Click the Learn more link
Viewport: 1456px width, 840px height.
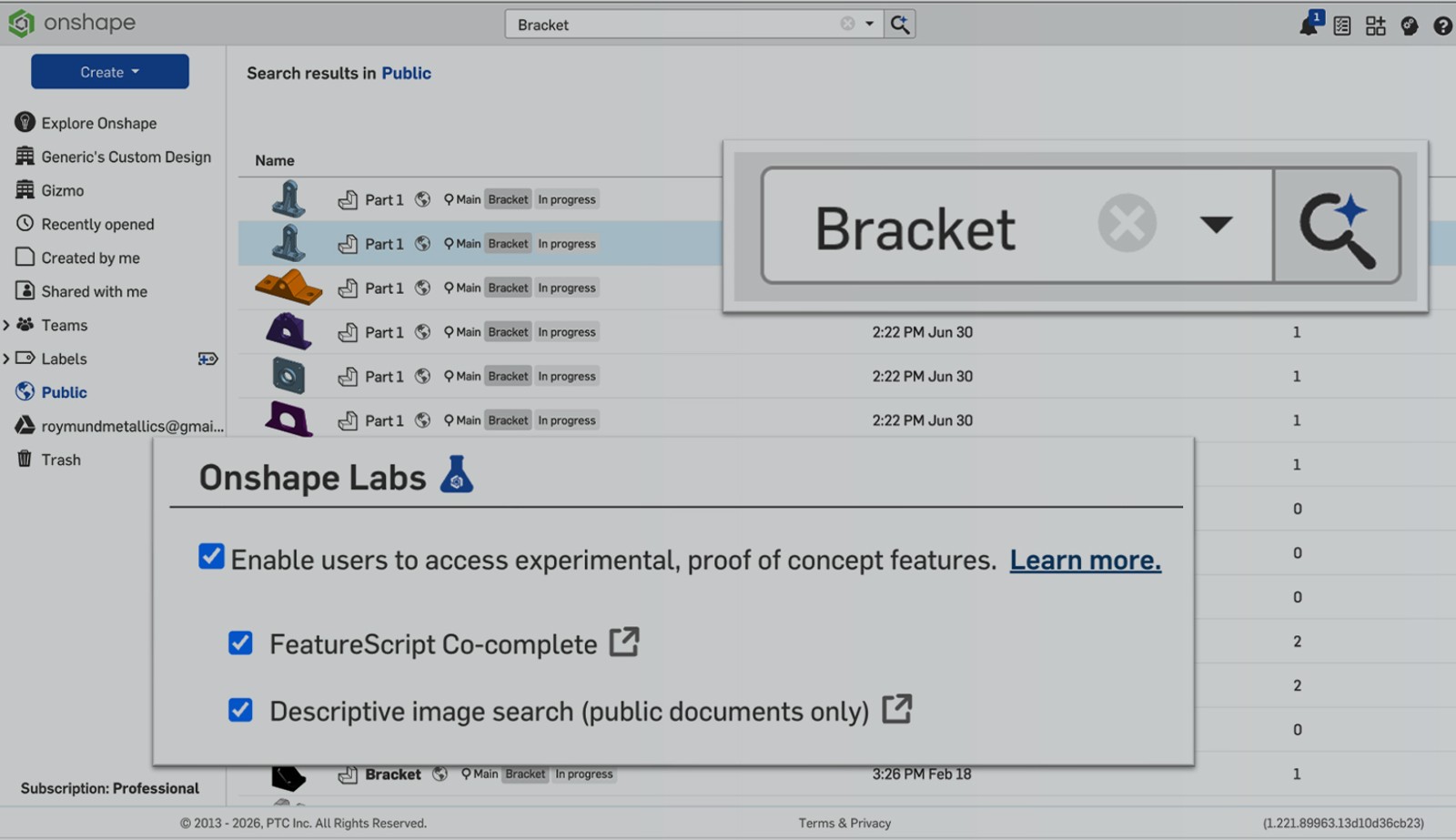tap(1085, 561)
